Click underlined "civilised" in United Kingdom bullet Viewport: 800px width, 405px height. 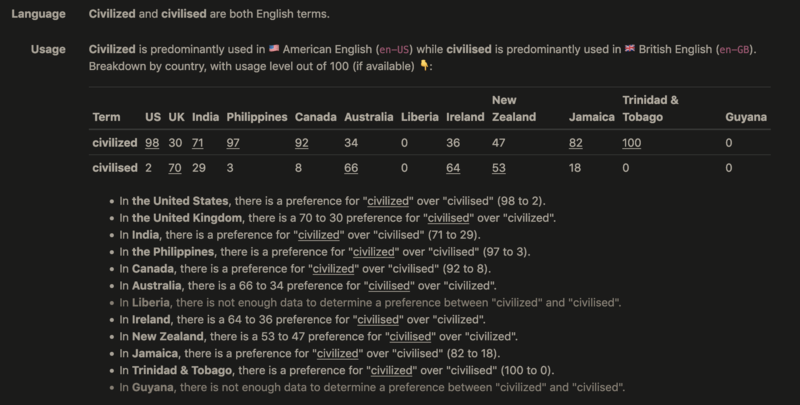coord(448,218)
